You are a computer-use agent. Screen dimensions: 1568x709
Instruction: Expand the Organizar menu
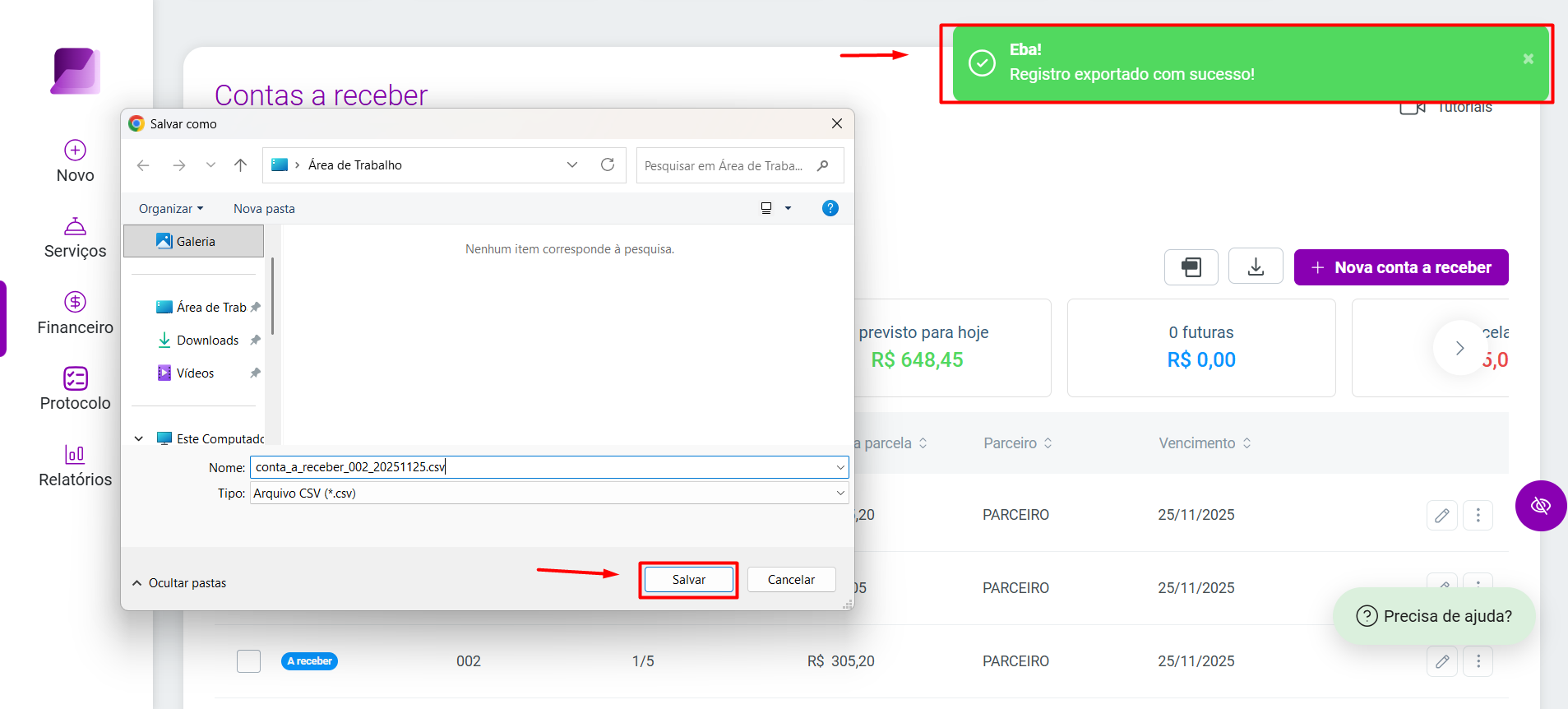tap(171, 209)
